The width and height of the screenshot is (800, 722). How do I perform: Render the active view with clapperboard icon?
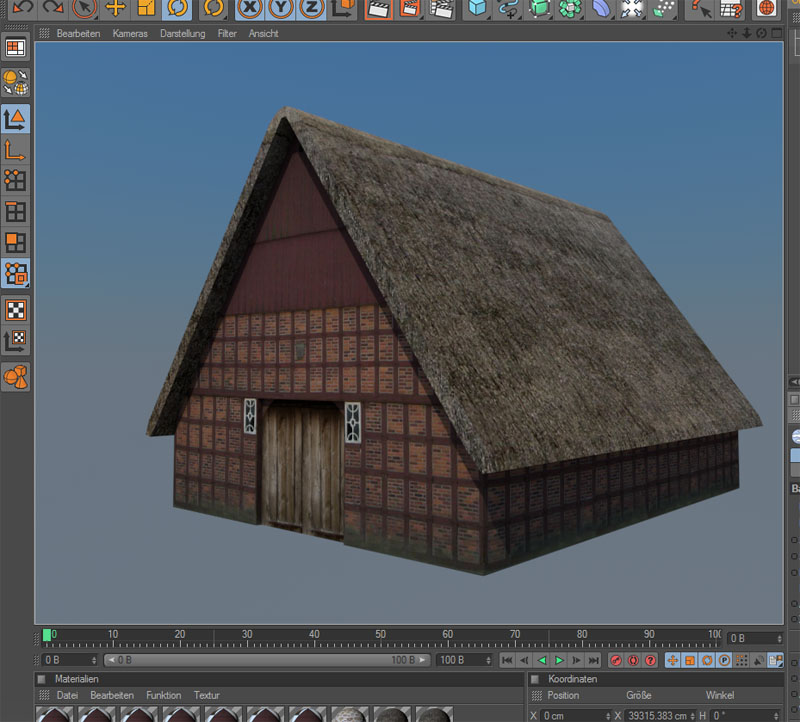point(377,8)
